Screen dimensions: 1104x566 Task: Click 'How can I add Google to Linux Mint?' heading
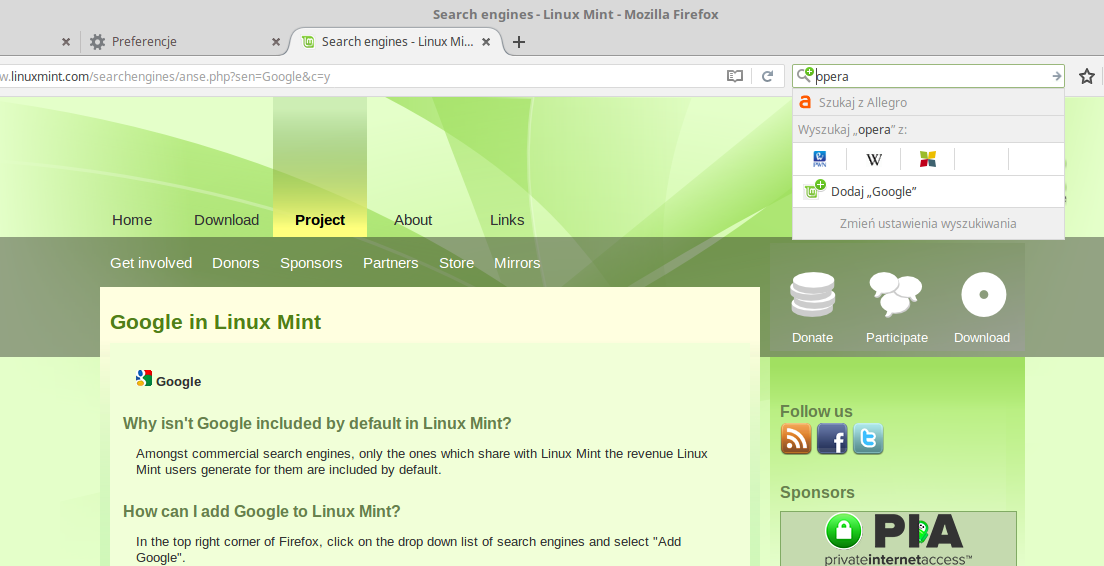261,511
